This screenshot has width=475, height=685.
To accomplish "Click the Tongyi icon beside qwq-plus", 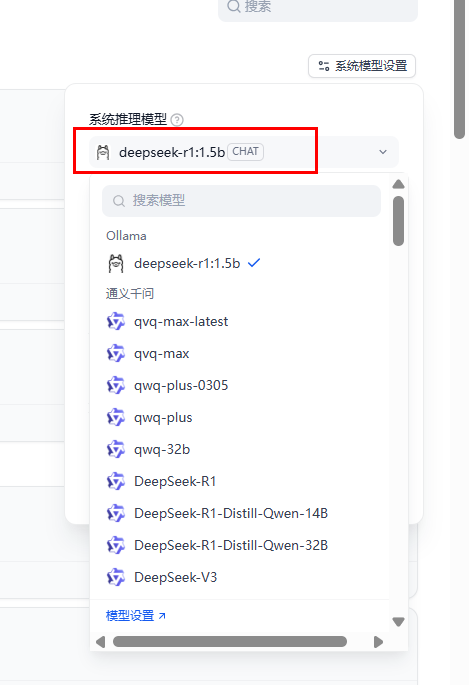I will (116, 418).
